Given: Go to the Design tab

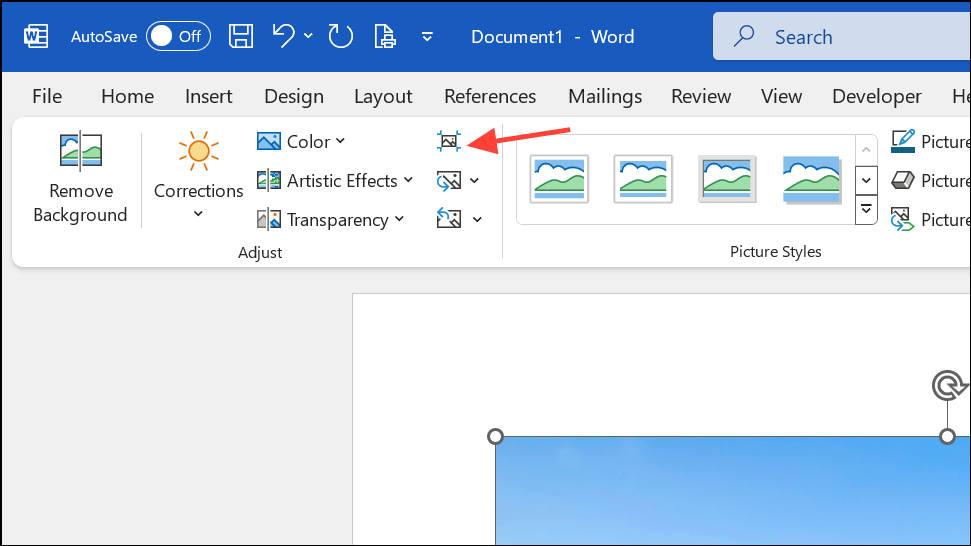Looking at the screenshot, I should 294,97.
